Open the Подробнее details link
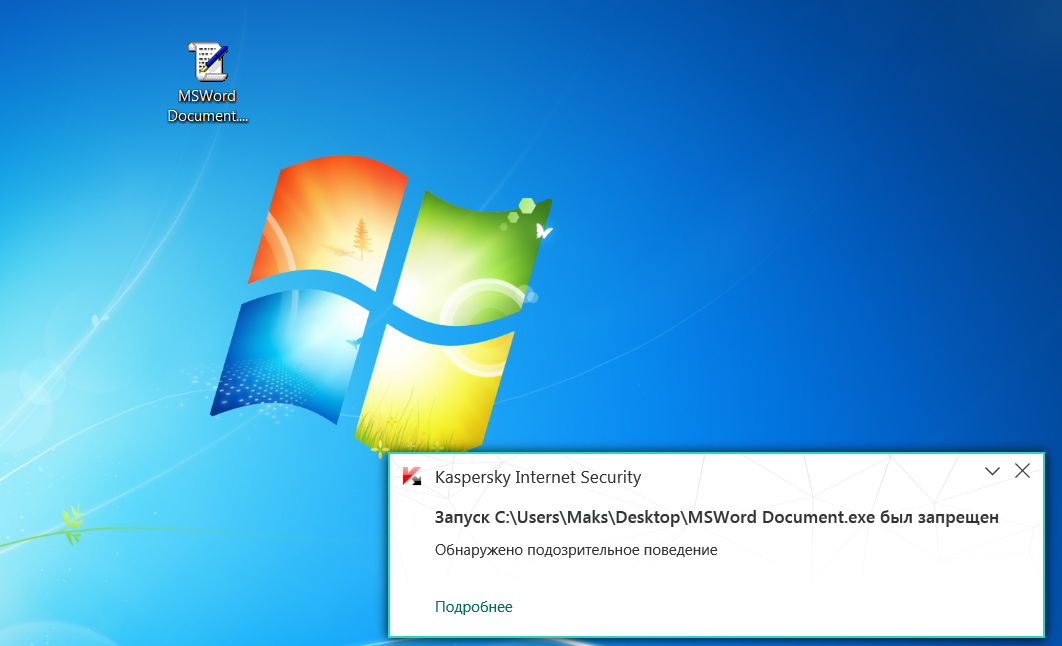Viewport: 1062px width, 646px height. 473,607
